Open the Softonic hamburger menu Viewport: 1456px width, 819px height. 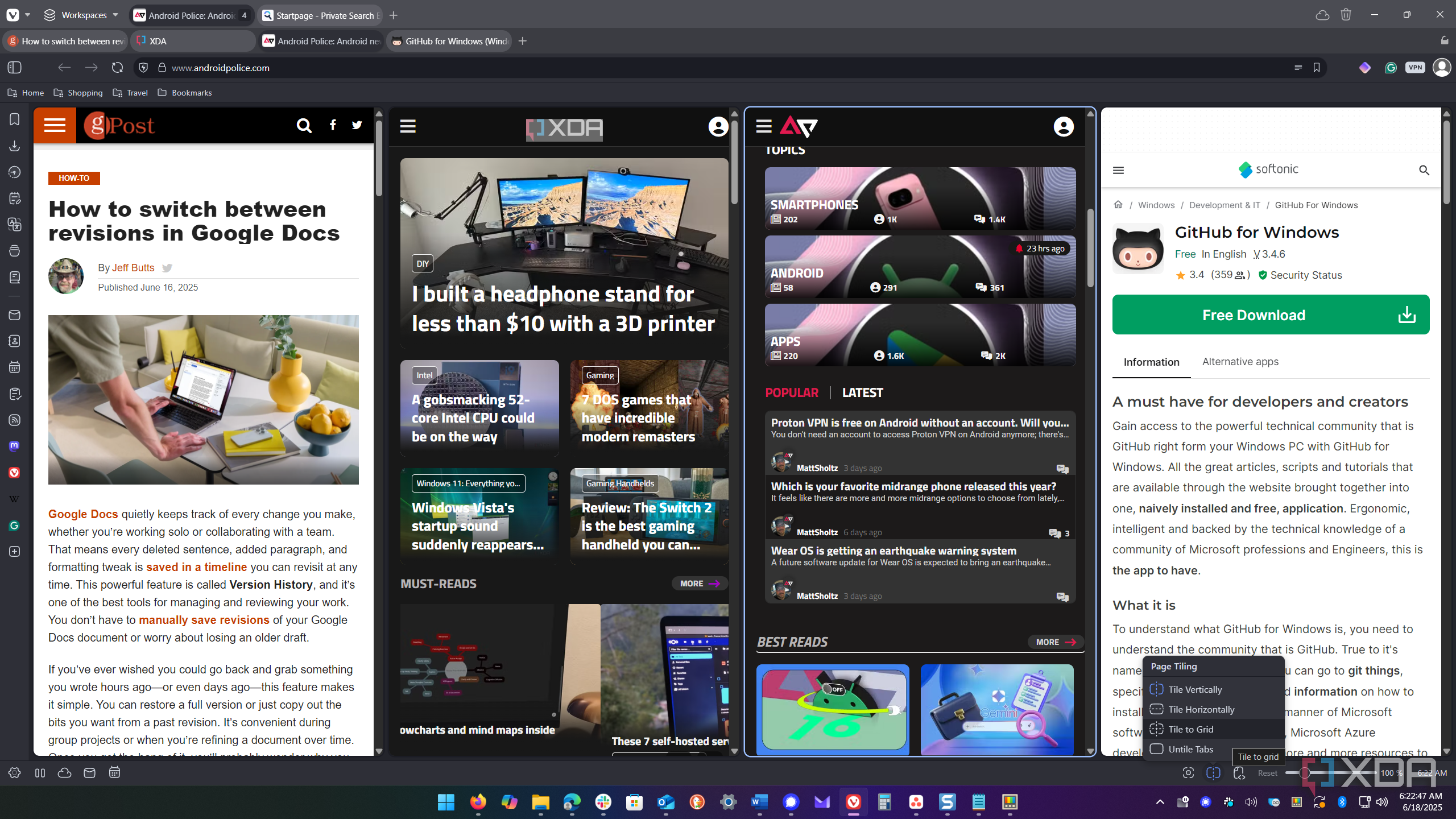pyautogui.click(x=1118, y=170)
